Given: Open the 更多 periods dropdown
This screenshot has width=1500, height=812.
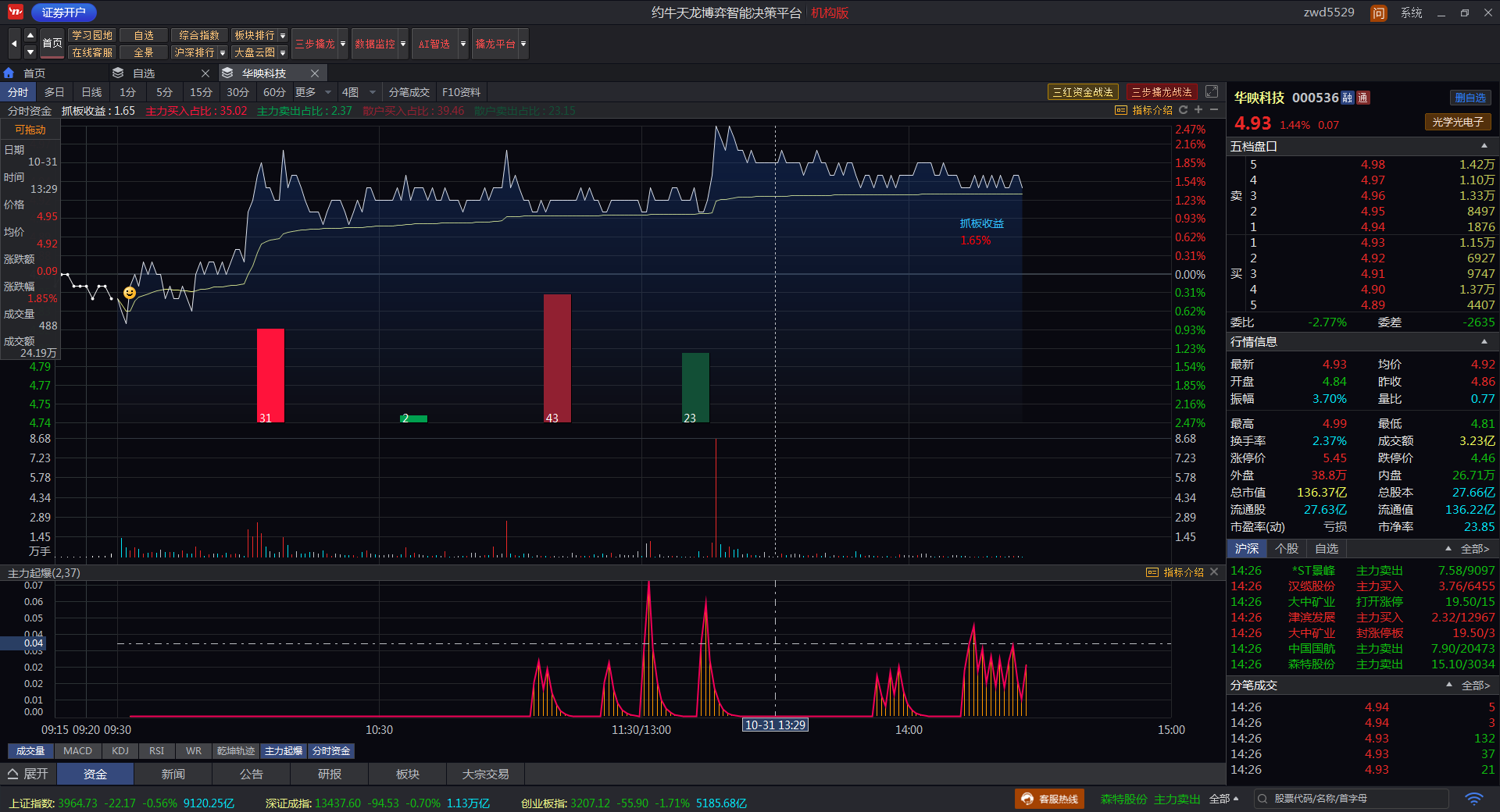Looking at the screenshot, I should pyautogui.click(x=313, y=92).
